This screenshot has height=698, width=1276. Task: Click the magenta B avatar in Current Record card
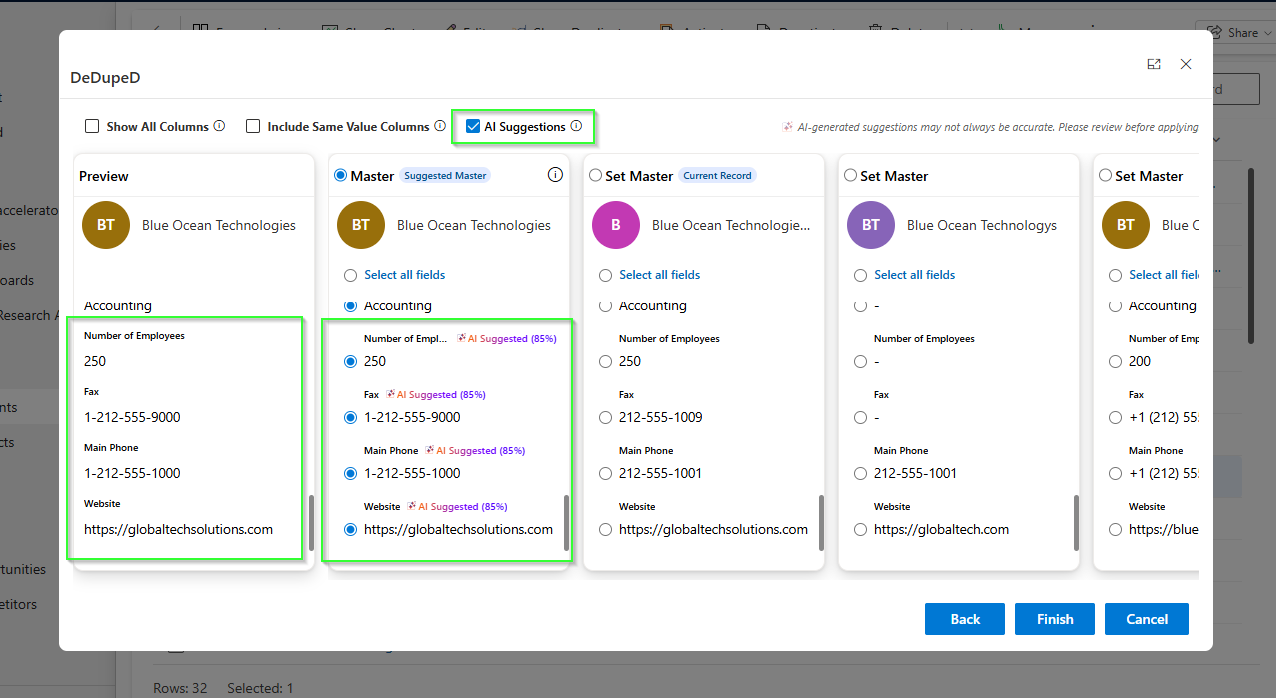click(616, 225)
